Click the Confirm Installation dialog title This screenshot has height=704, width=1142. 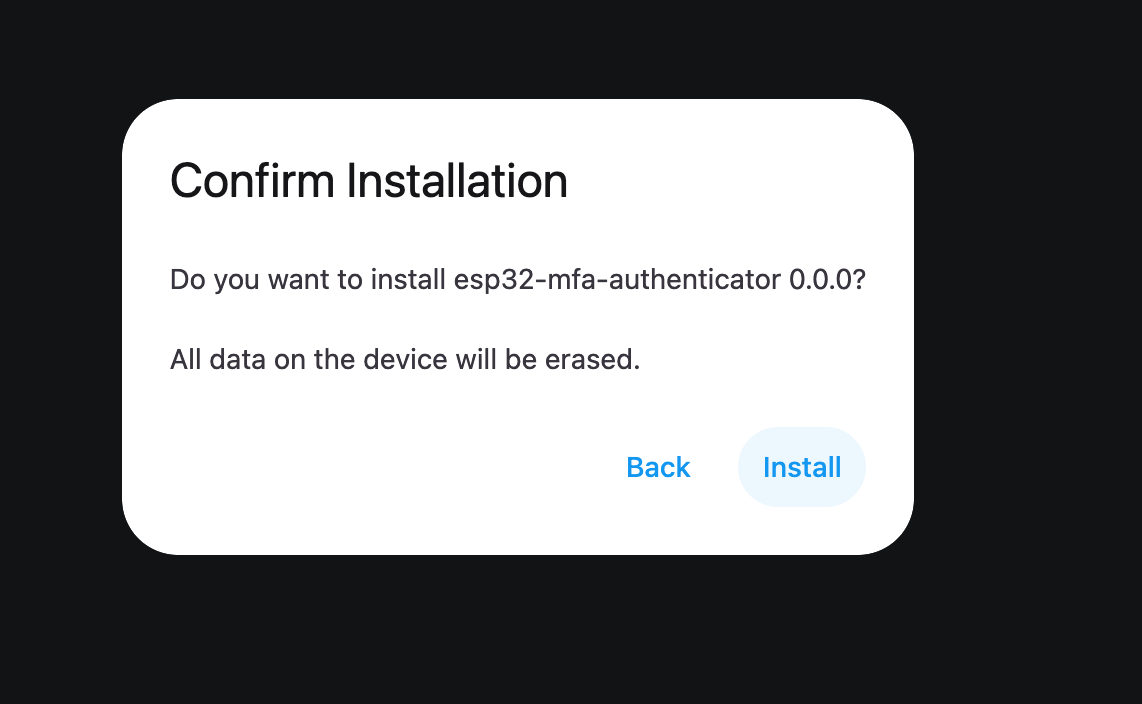point(369,181)
